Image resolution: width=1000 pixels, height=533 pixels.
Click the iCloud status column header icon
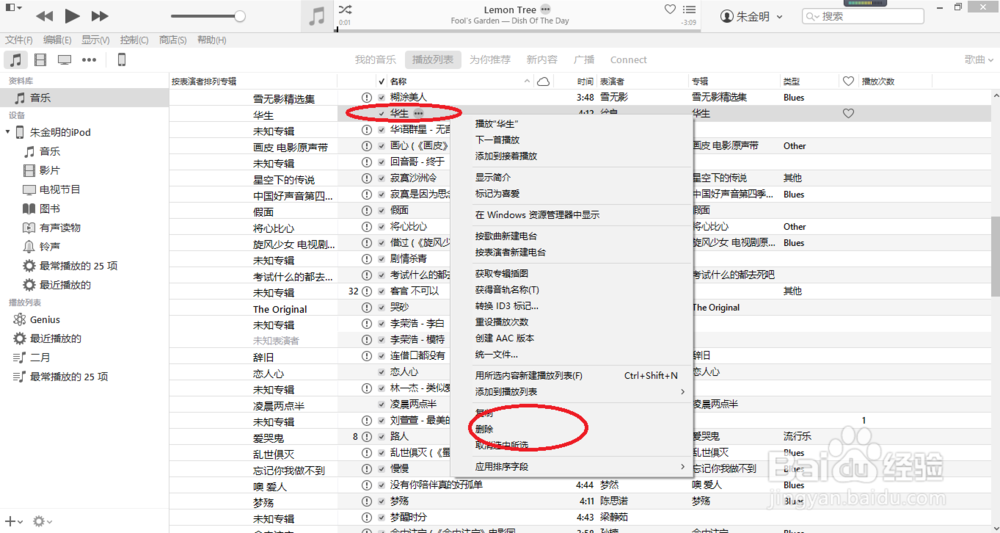543,82
